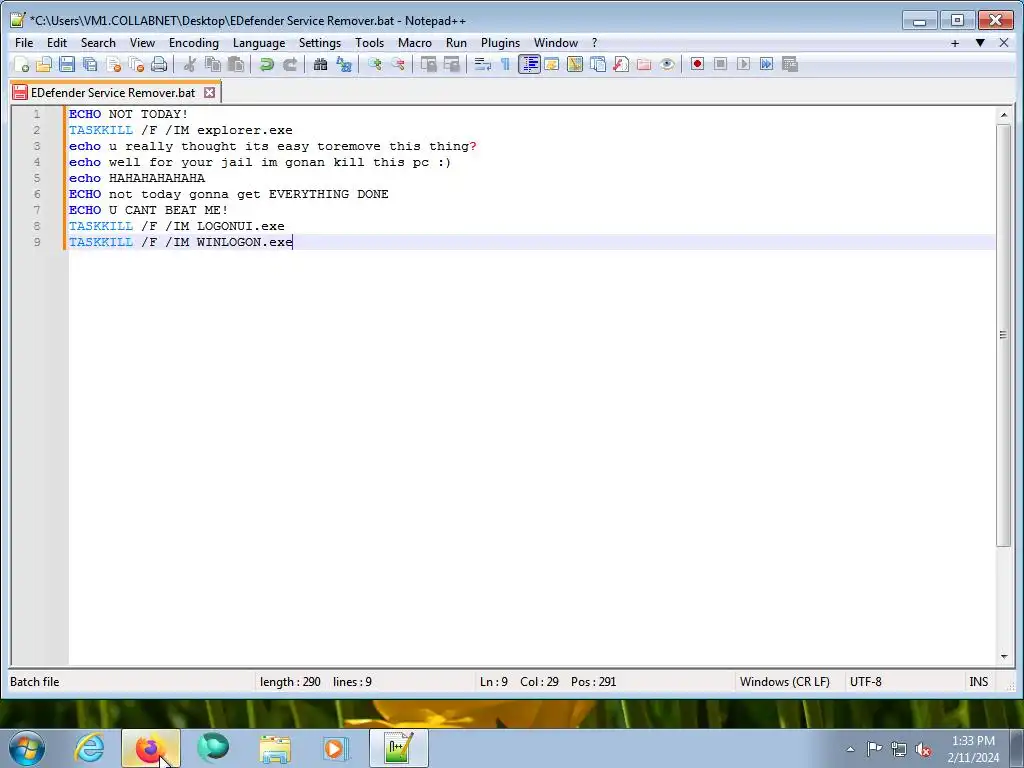Click the Batch file status label
The width and height of the screenshot is (1024, 768).
(35, 682)
